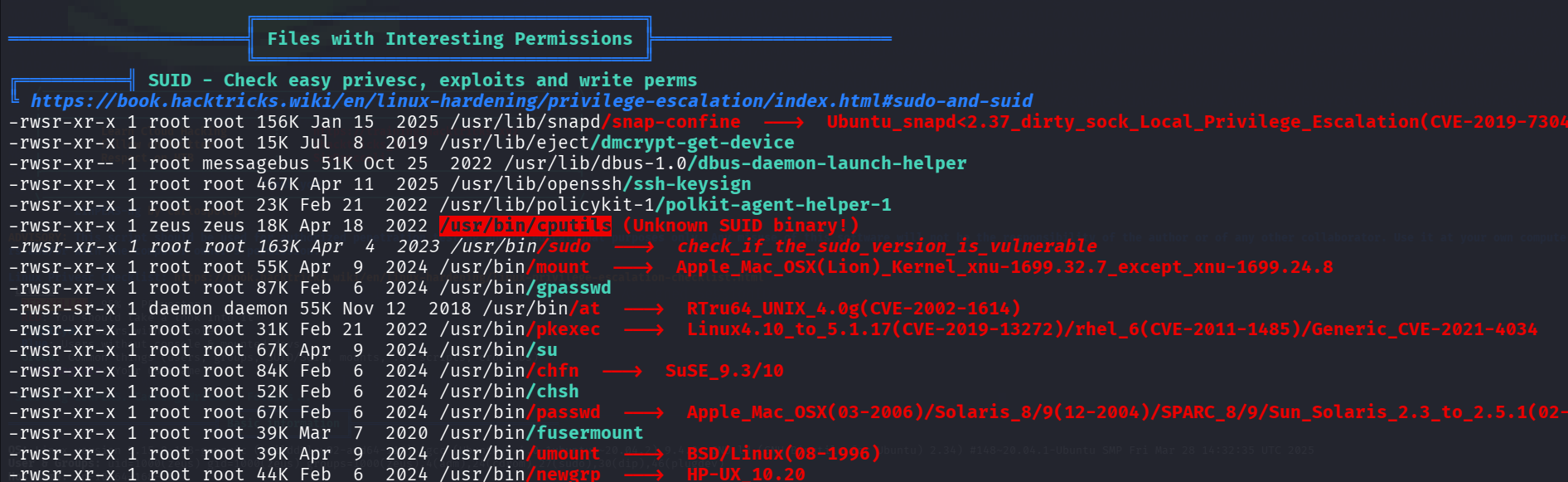This screenshot has height=482, width=1568.
Task: Click the red 'sudo' binary name
Action: pos(569,246)
